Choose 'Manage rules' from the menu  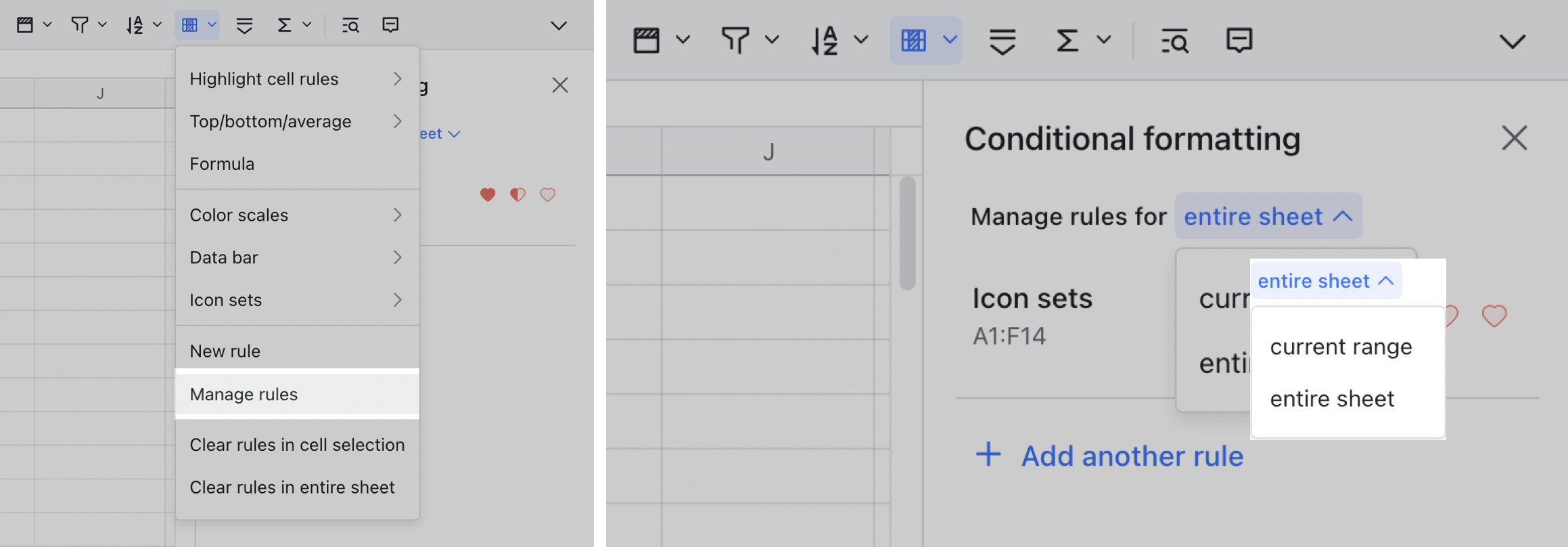(244, 394)
